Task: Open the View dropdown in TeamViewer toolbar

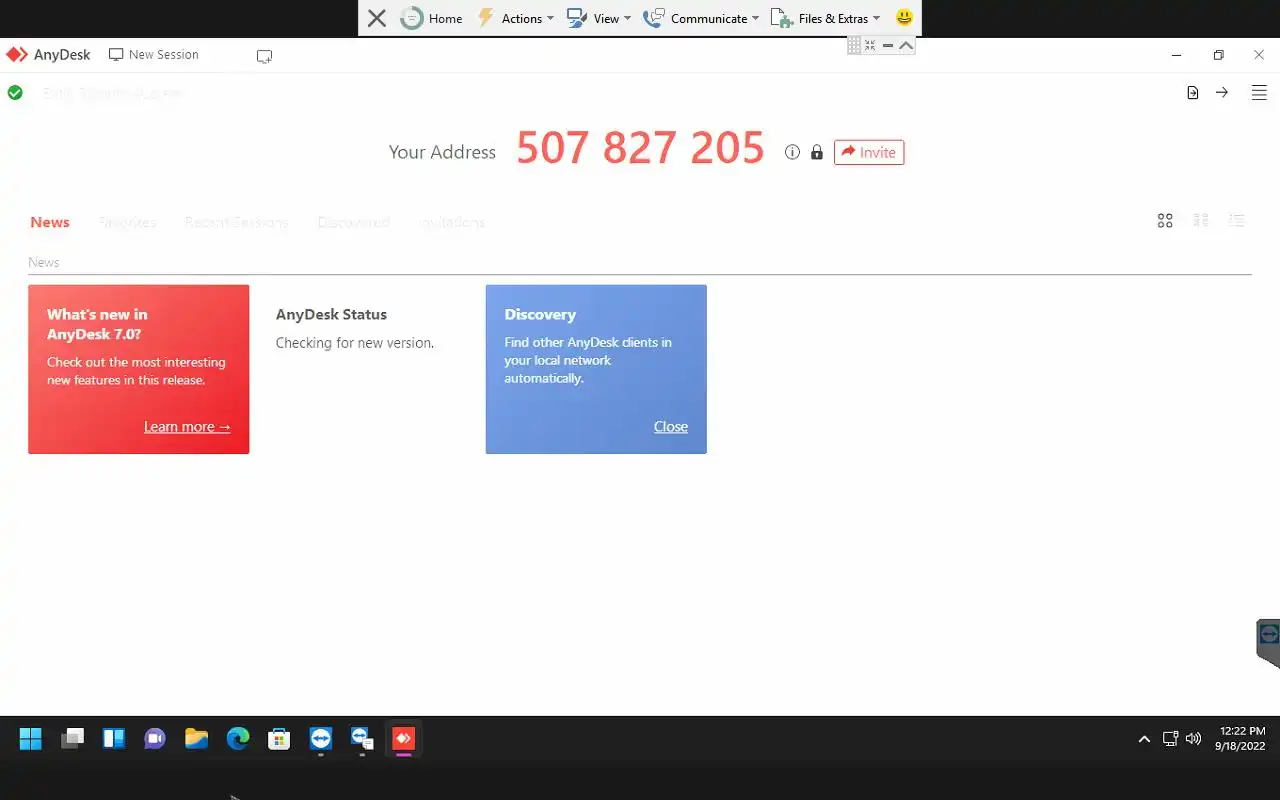Action: coord(598,18)
